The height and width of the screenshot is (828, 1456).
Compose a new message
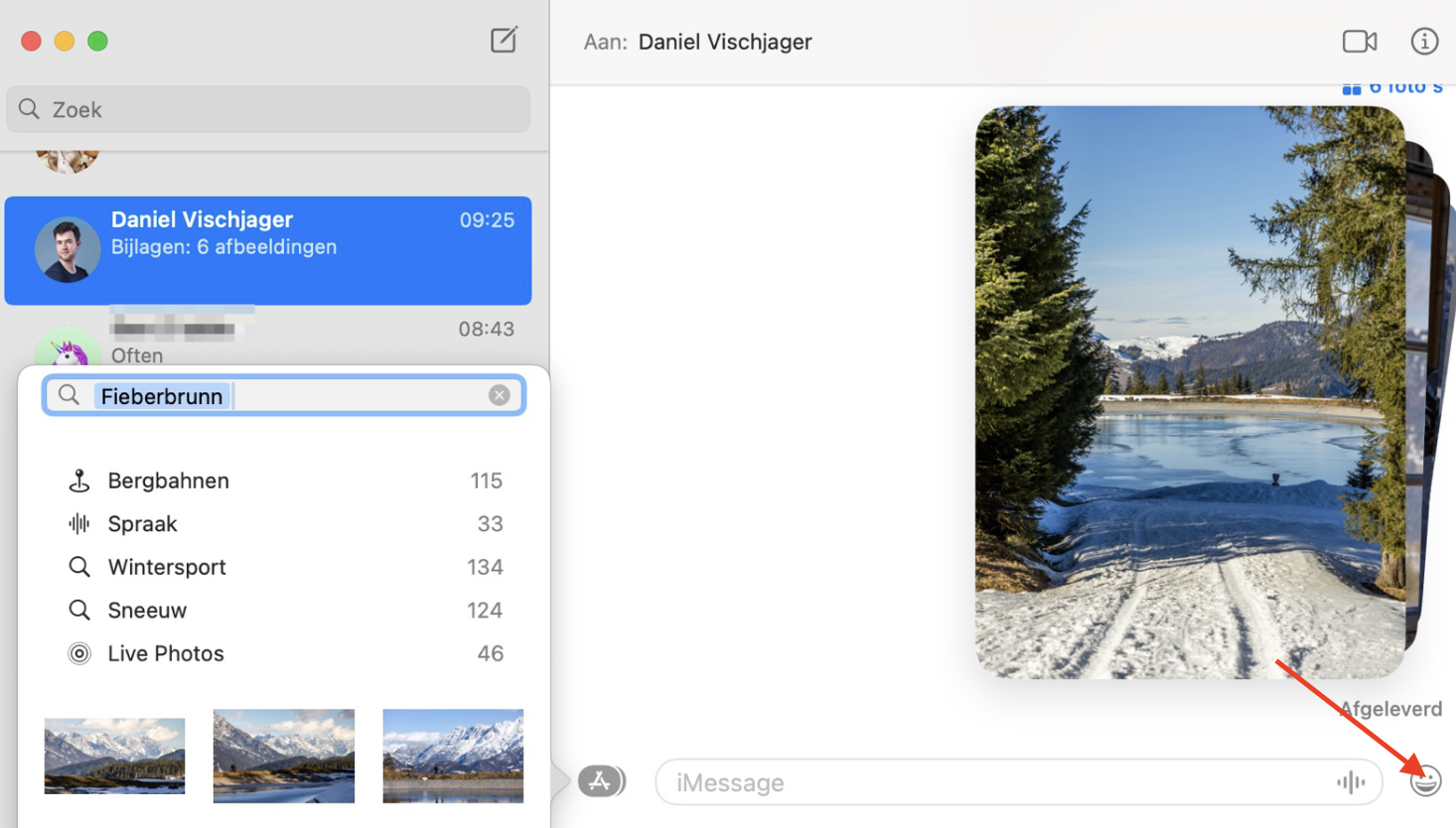point(504,40)
